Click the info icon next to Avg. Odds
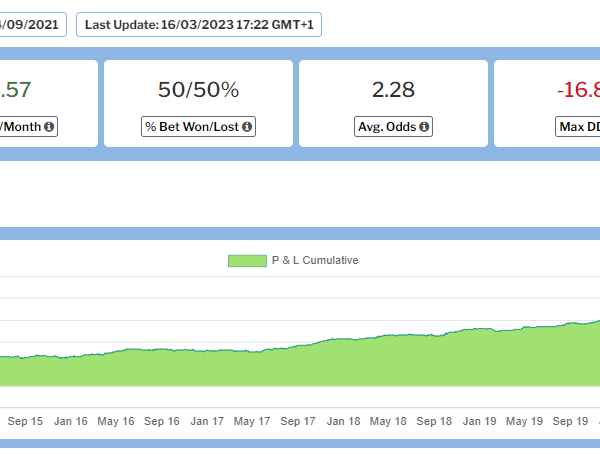This screenshot has height=454, width=600. (x=424, y=127)
